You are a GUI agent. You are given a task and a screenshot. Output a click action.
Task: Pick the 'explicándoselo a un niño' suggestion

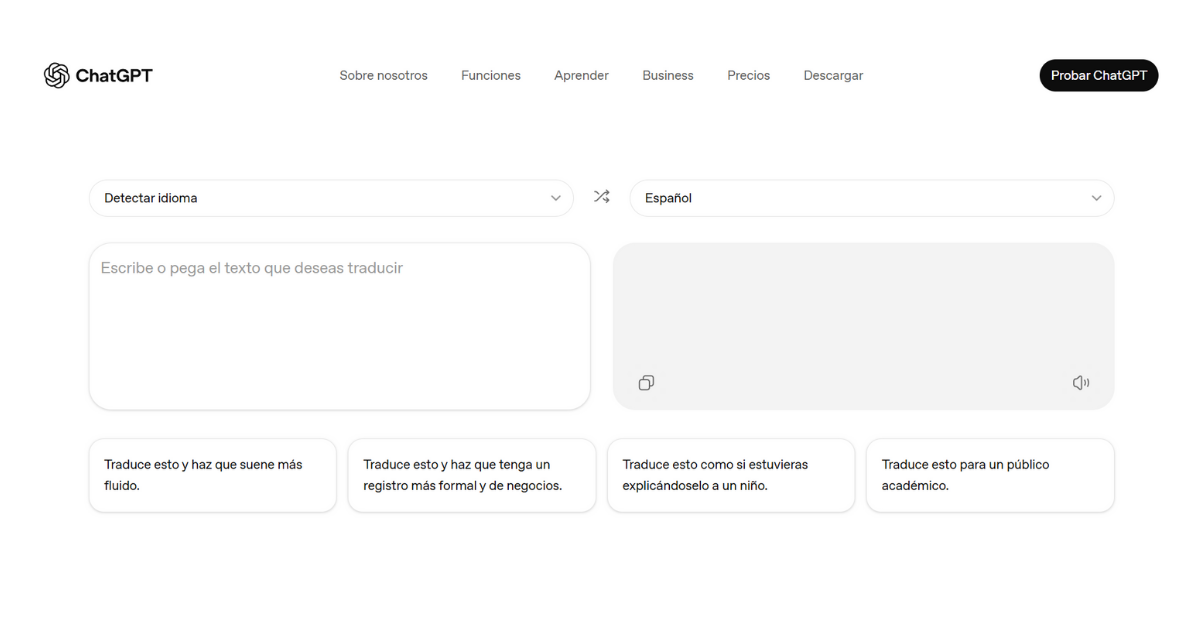point(730,475)
